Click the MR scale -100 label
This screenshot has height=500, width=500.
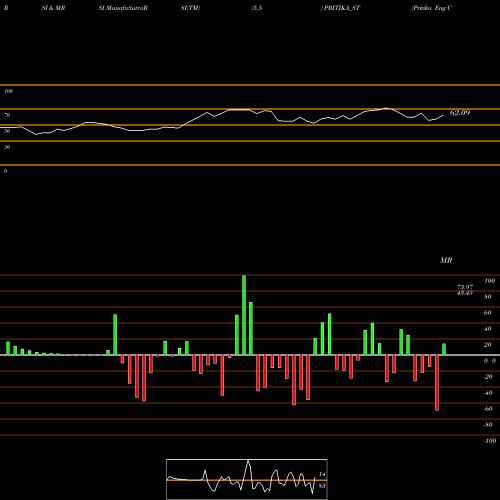pyautogui.click(x=490, y=441)
